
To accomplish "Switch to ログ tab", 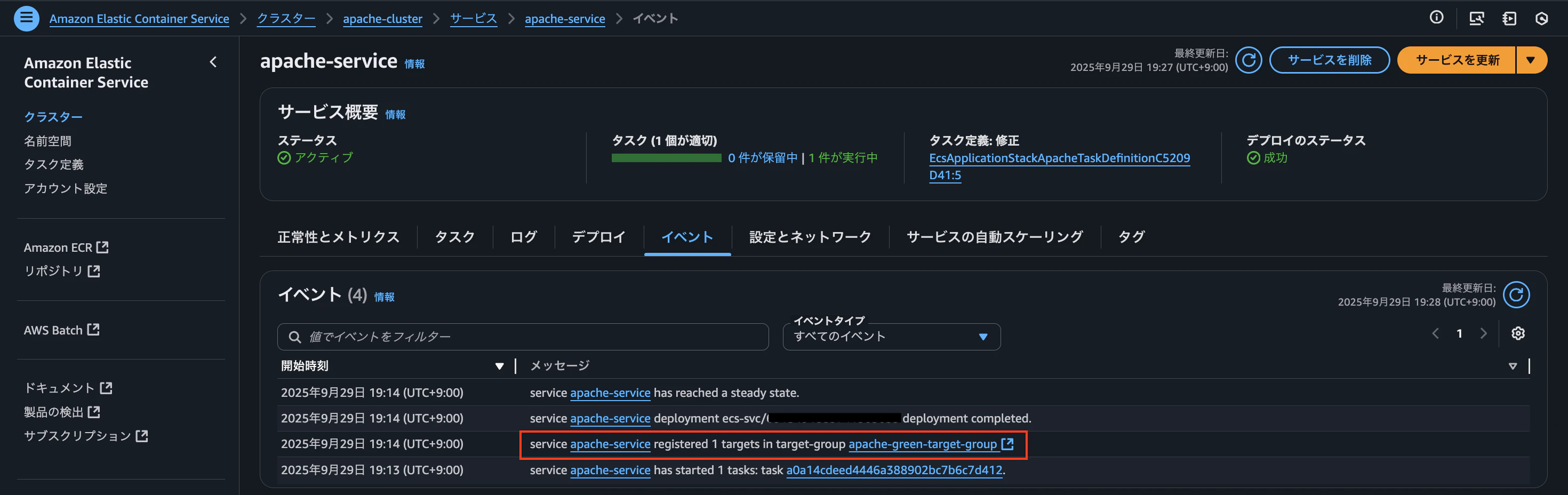I will 524,237.
